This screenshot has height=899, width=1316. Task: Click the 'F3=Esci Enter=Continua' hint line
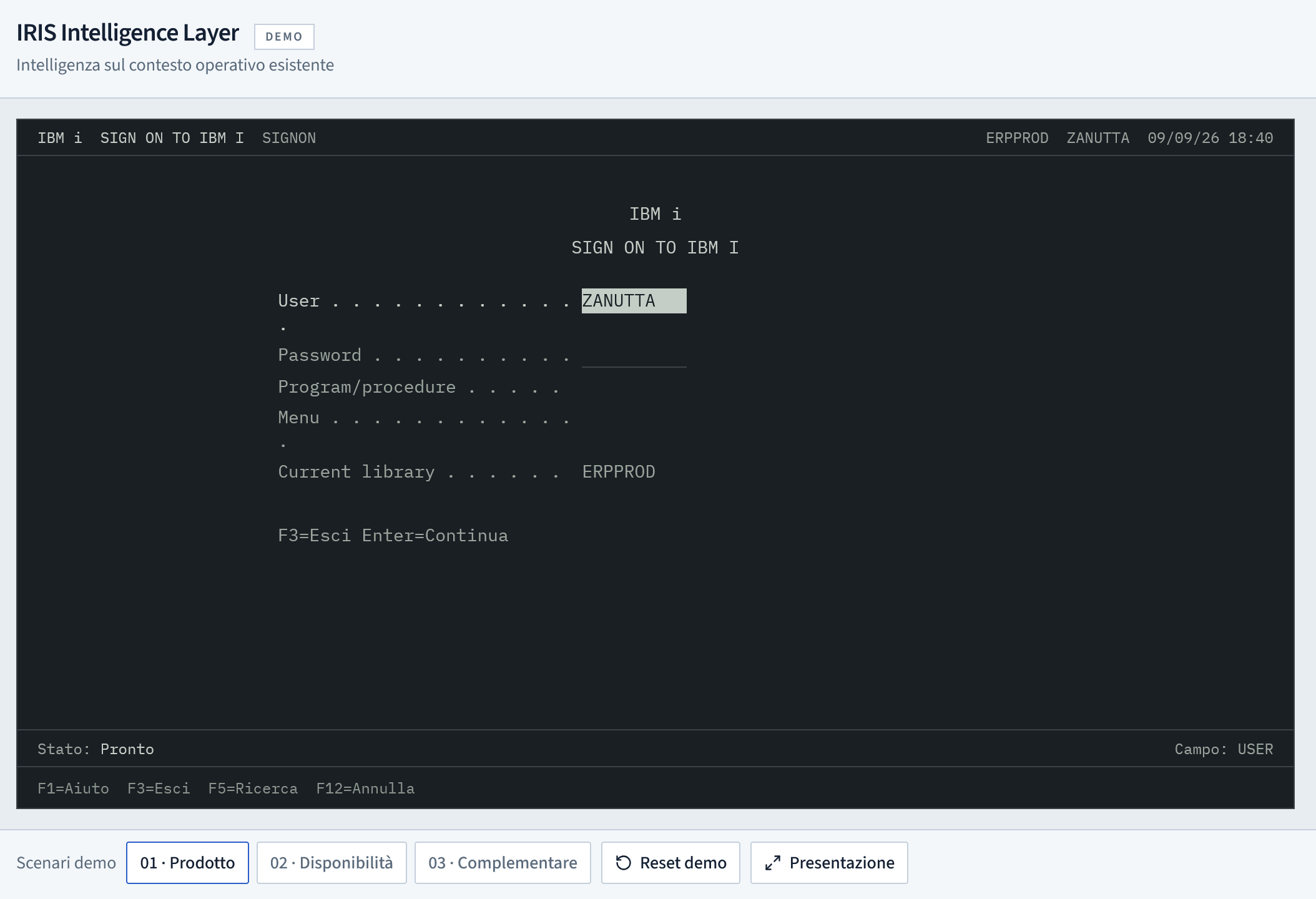[x=393, y=536]
